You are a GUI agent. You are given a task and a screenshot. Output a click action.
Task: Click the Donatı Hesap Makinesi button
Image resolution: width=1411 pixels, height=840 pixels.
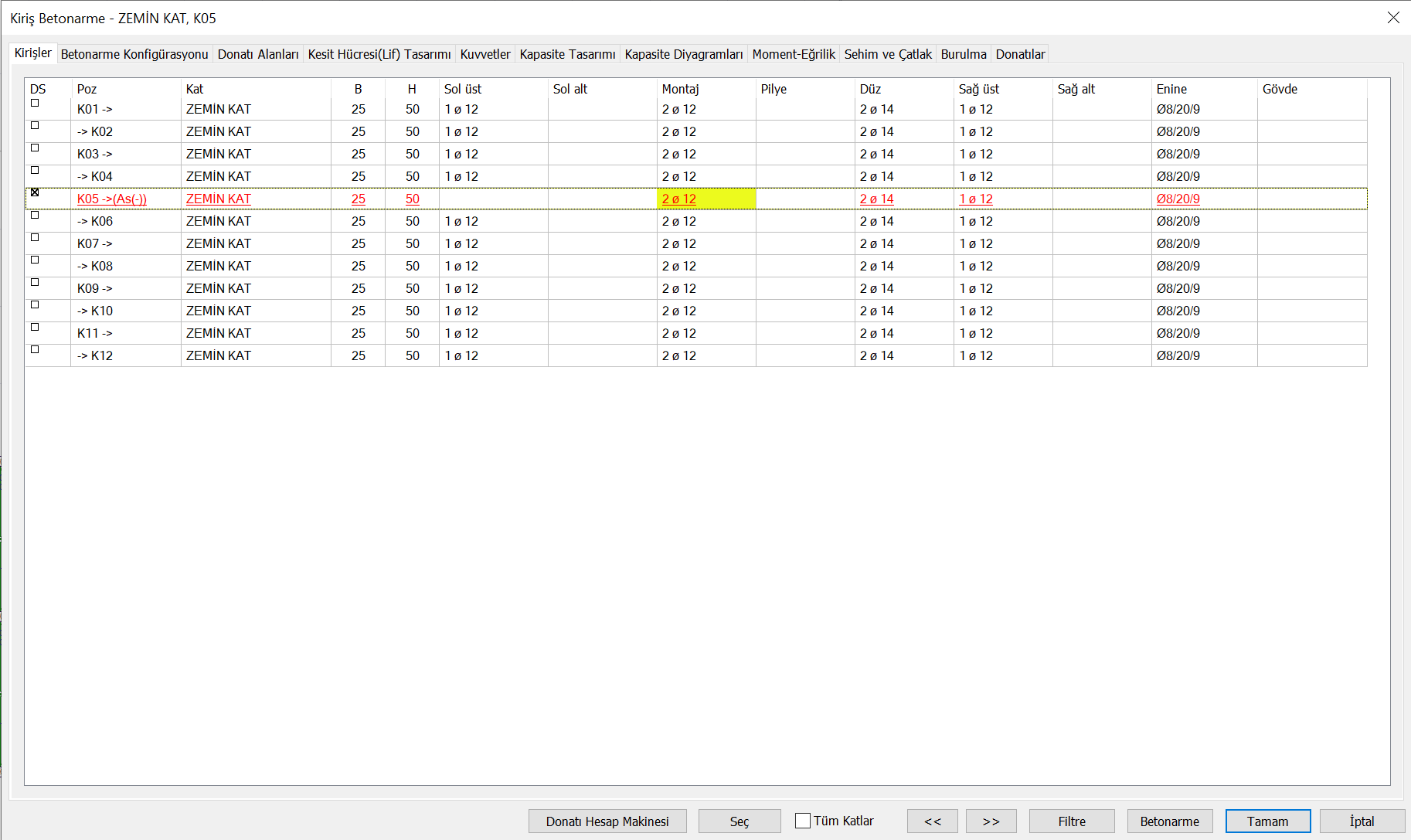coord(607,821)
